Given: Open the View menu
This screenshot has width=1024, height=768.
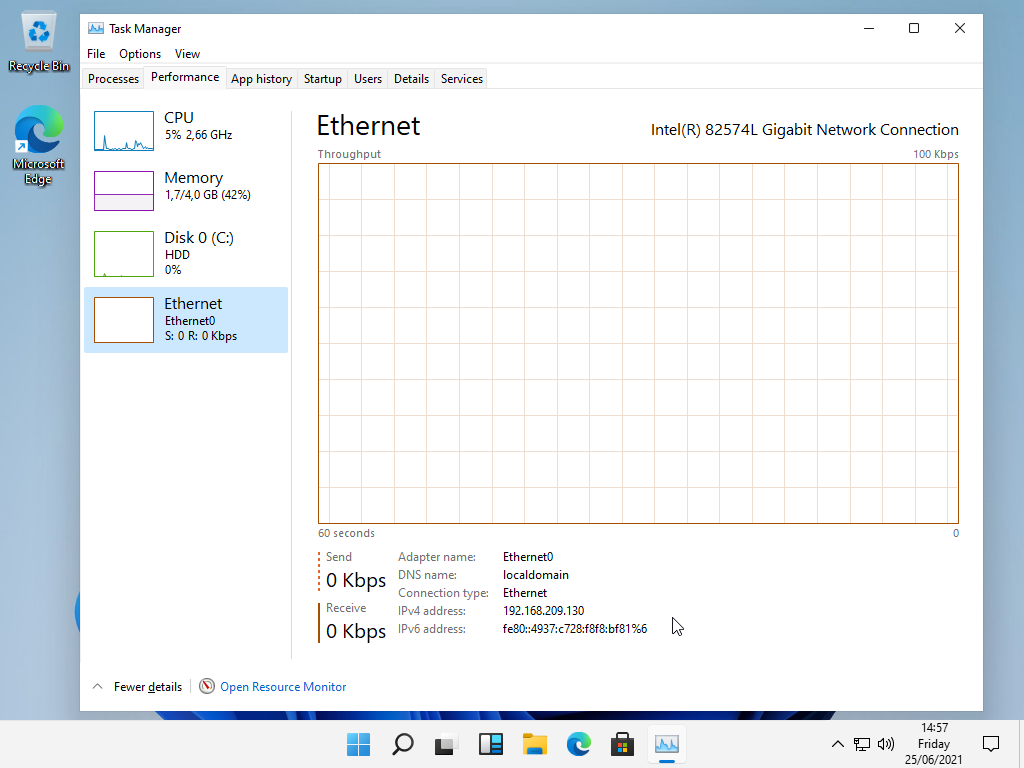Looking at the screenshot, I should 187,54.
